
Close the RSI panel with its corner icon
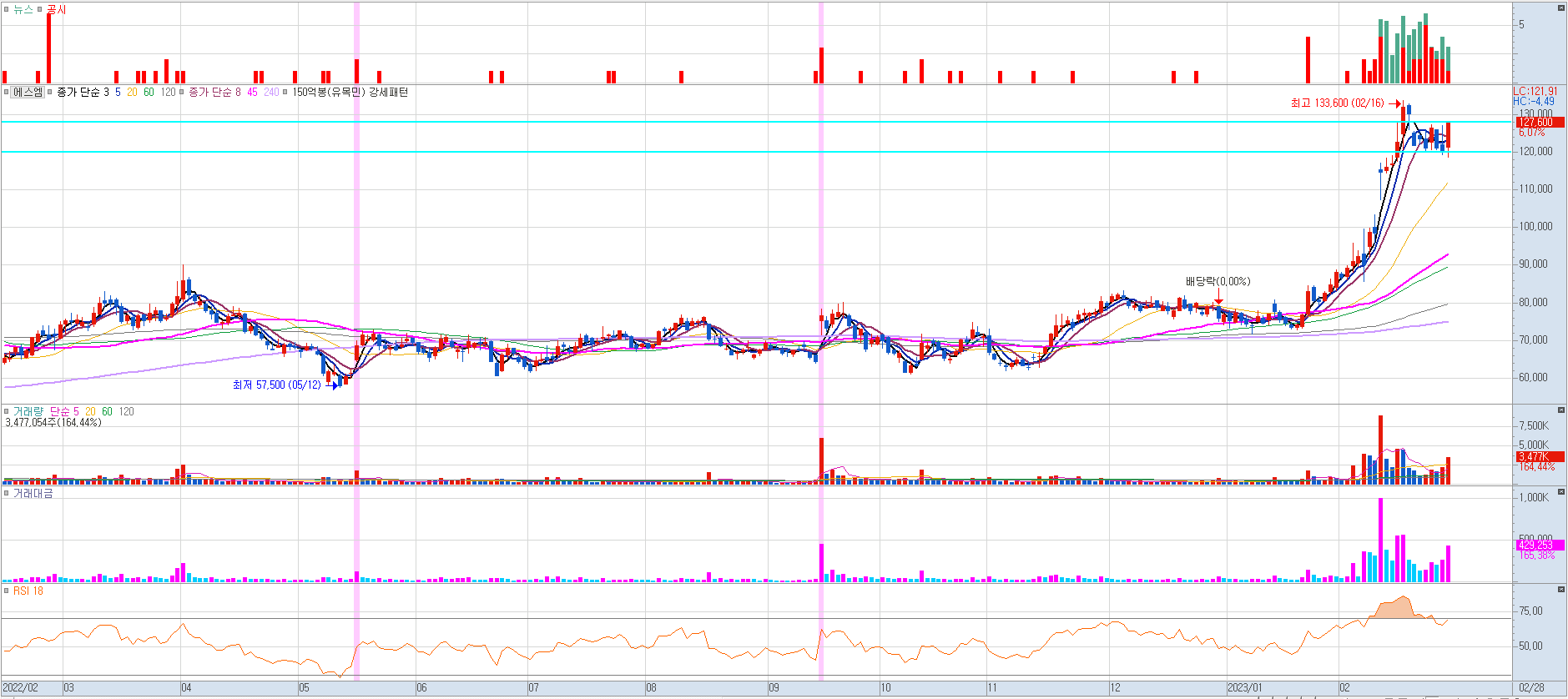[1560, 589]
